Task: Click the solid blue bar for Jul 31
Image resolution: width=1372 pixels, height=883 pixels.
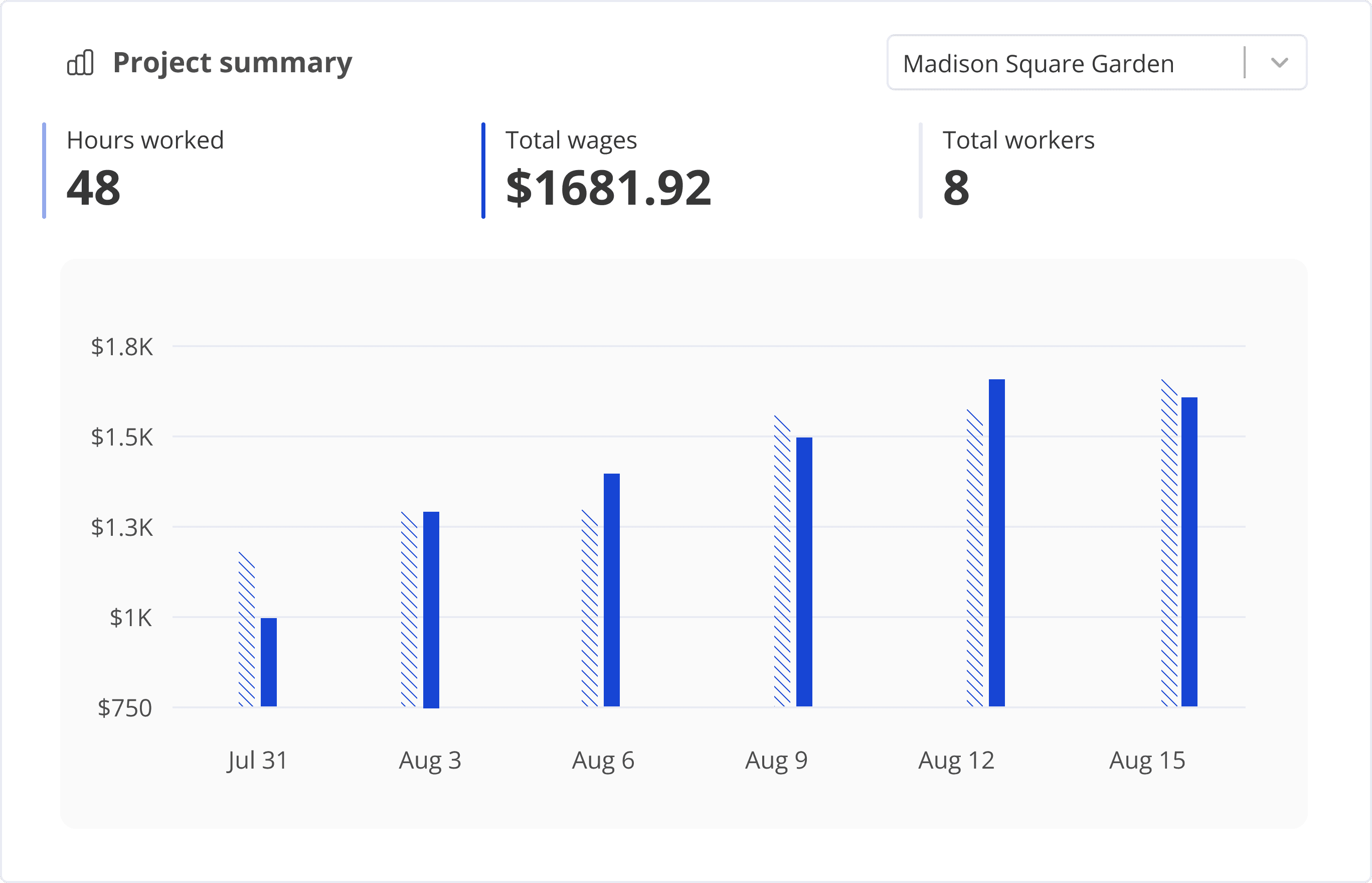Action: (x=269, y=662)
